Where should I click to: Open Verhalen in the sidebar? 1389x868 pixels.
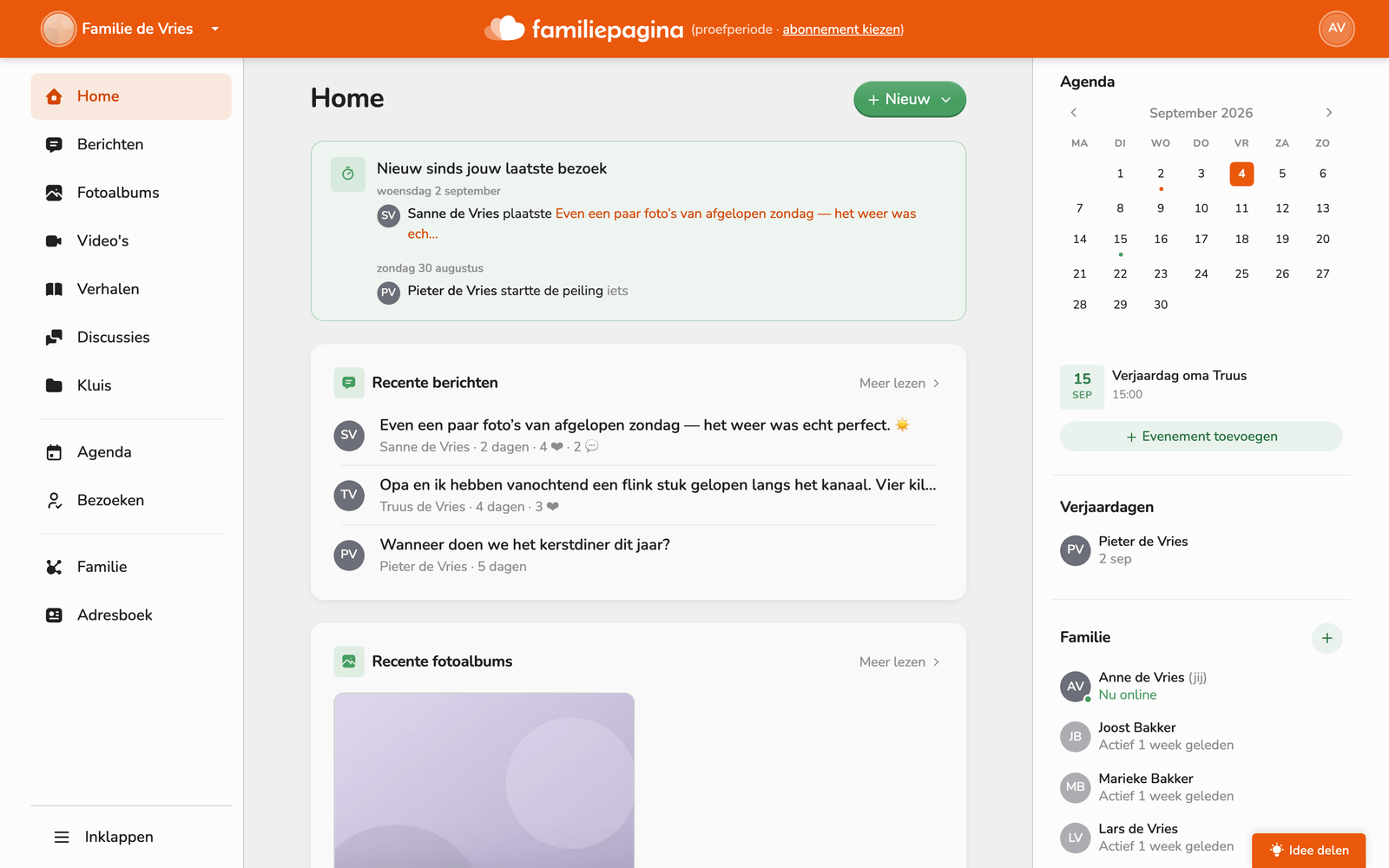(131, 289)
